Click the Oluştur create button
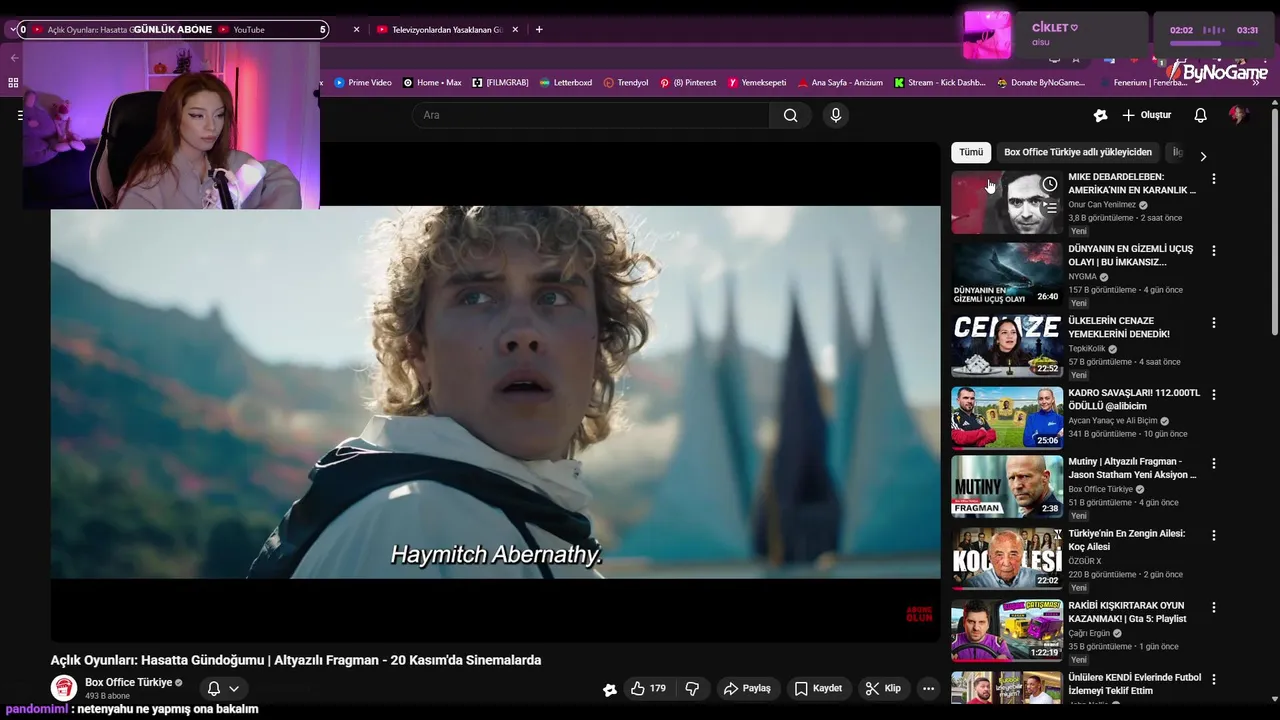 point(1146,115)
